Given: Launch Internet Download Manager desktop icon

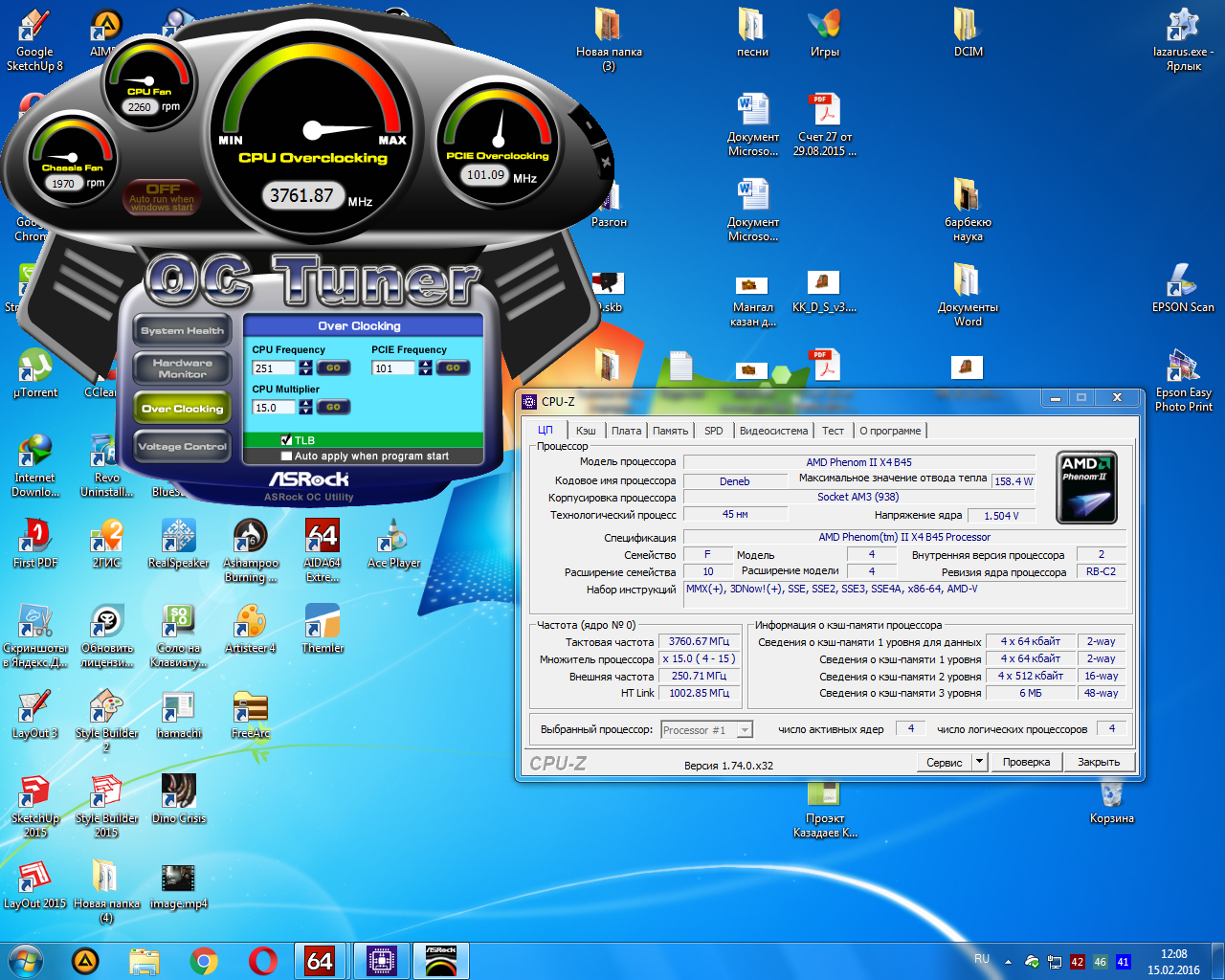Looking at the screenshot, I should tap(35, 465).
